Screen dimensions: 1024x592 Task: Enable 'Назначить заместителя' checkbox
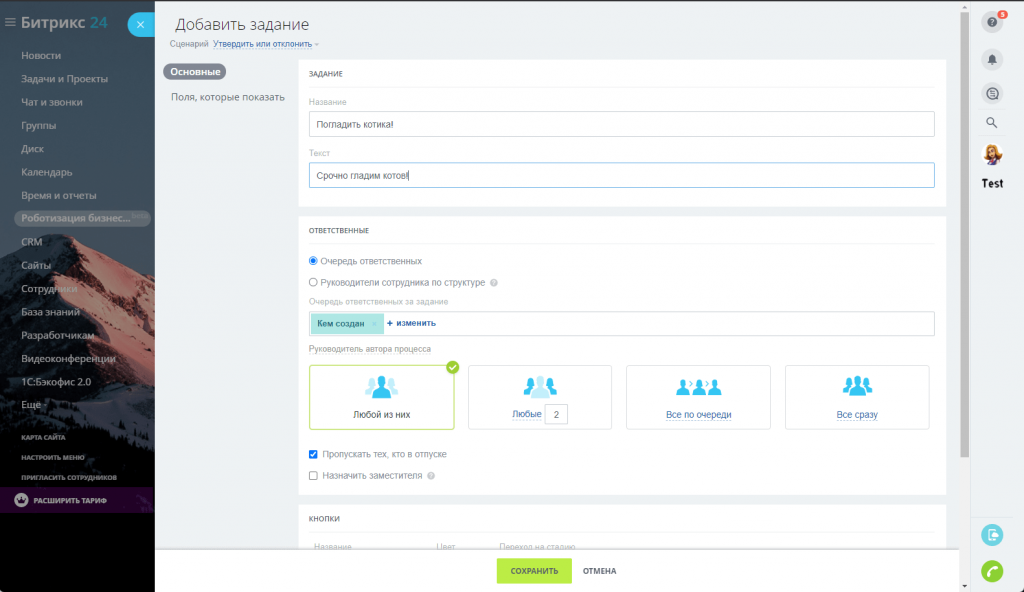[x=314, y=476]
